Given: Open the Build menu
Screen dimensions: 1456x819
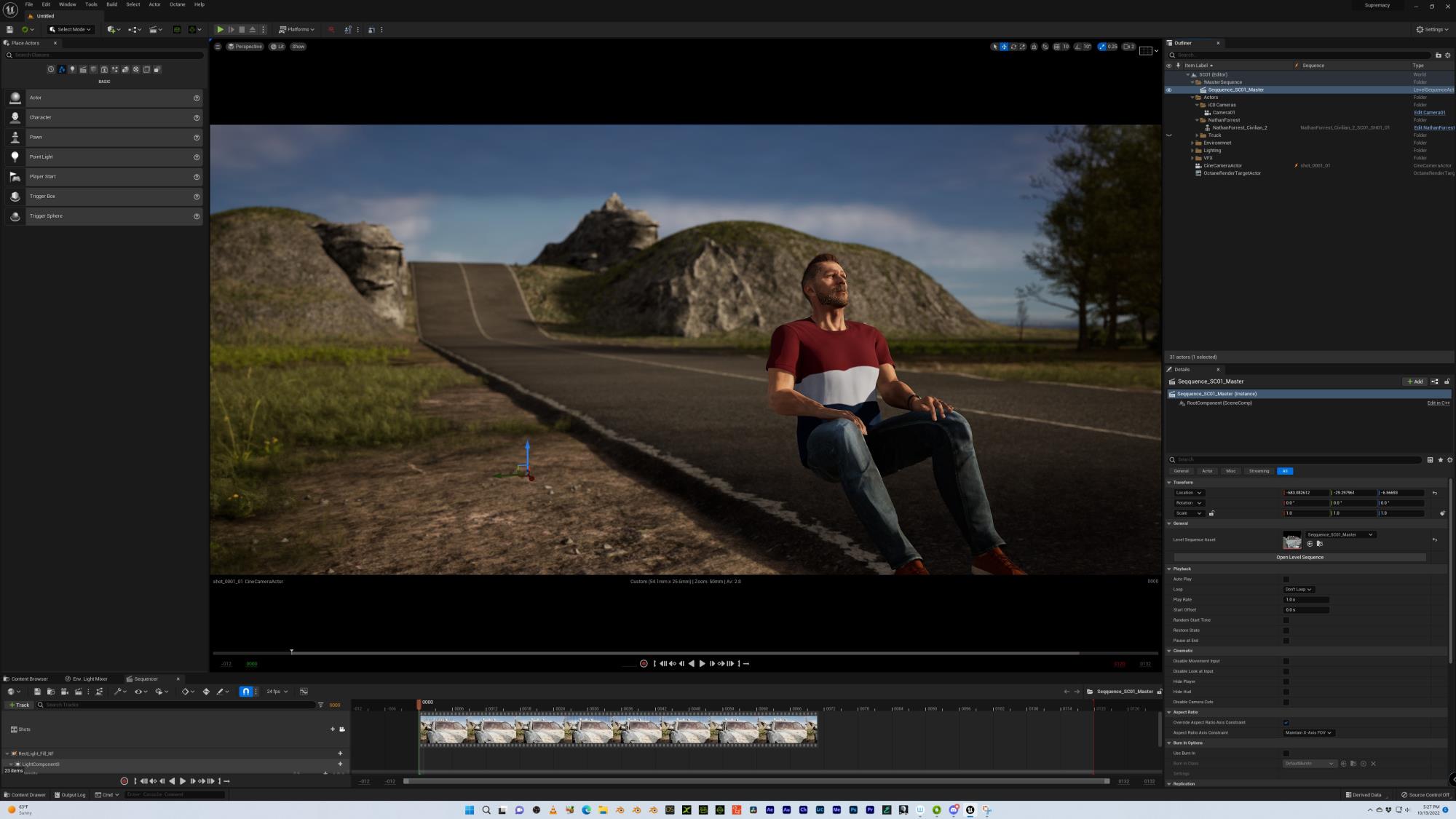Looking at the screenshot, I should pyautogui.click(x=111, y=4).
